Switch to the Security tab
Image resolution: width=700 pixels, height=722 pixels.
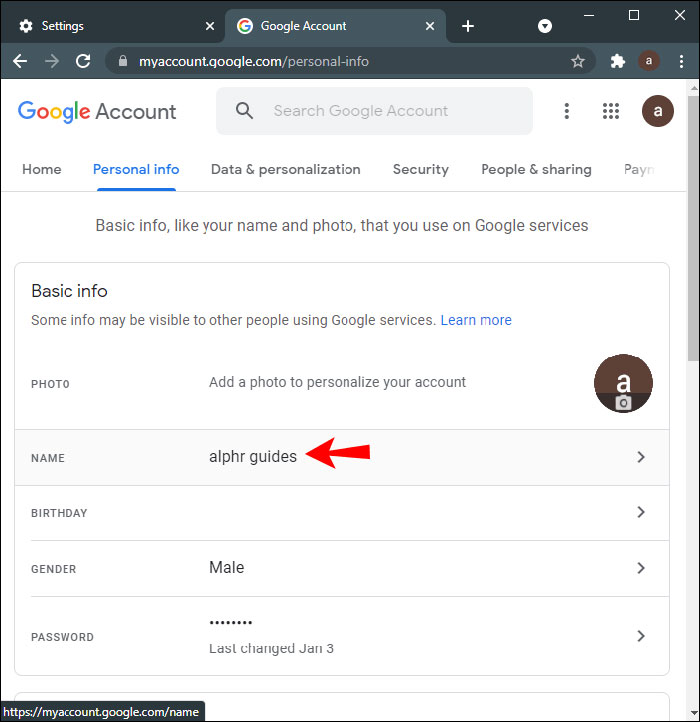coord(420,169)
